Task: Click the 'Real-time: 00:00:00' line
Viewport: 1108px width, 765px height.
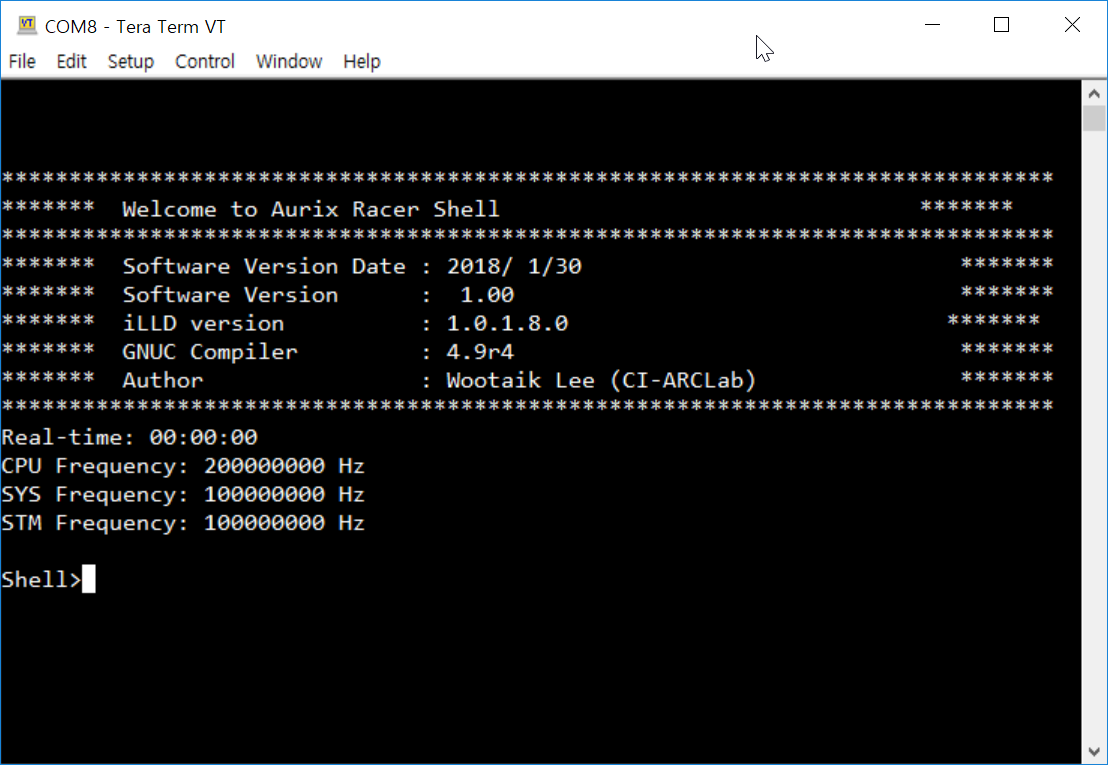Action: pyautogui.click(x=129, y=437)
